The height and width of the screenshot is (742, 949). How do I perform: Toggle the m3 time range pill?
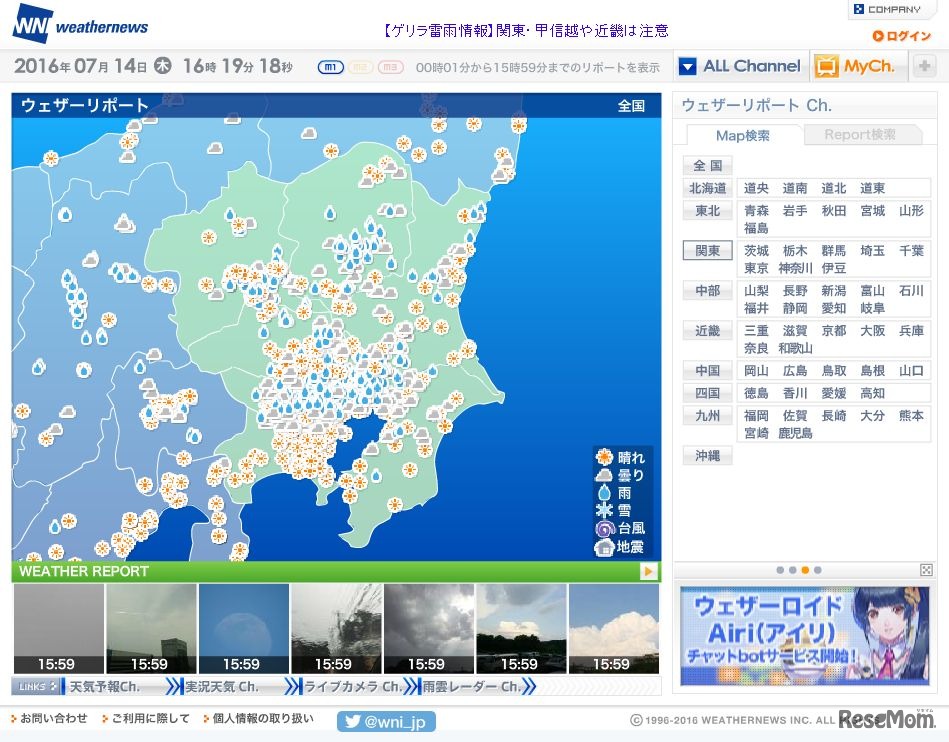click(391, 67)
